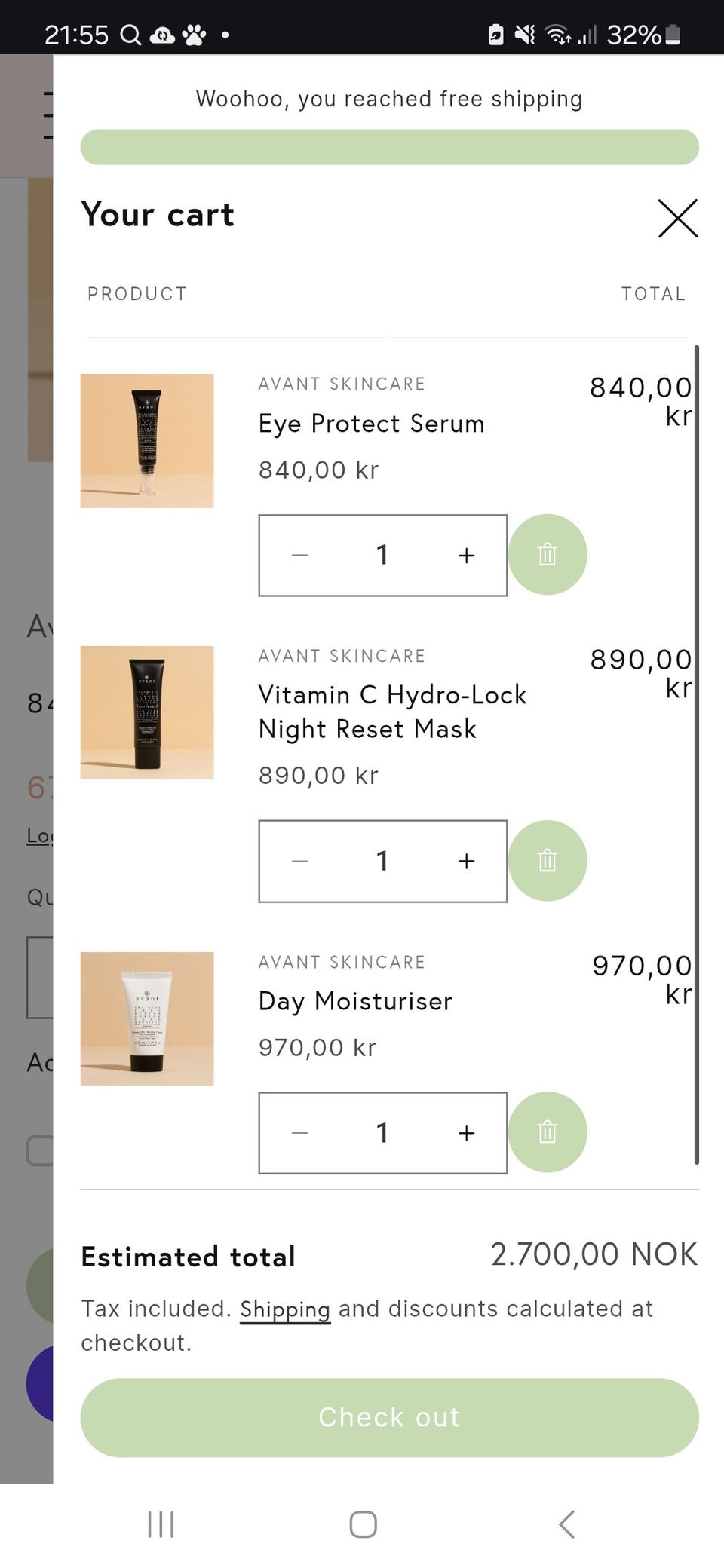Open the Eye Protect Serum title link
This screenshot has height=1568, width=724.
(x=371, y=424)
